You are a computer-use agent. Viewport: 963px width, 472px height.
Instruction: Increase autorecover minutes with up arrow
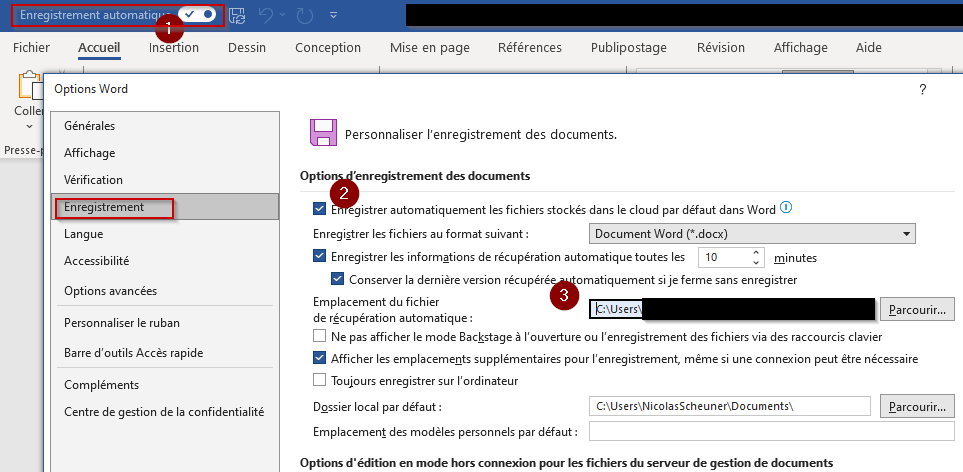(x=757, y=252)
